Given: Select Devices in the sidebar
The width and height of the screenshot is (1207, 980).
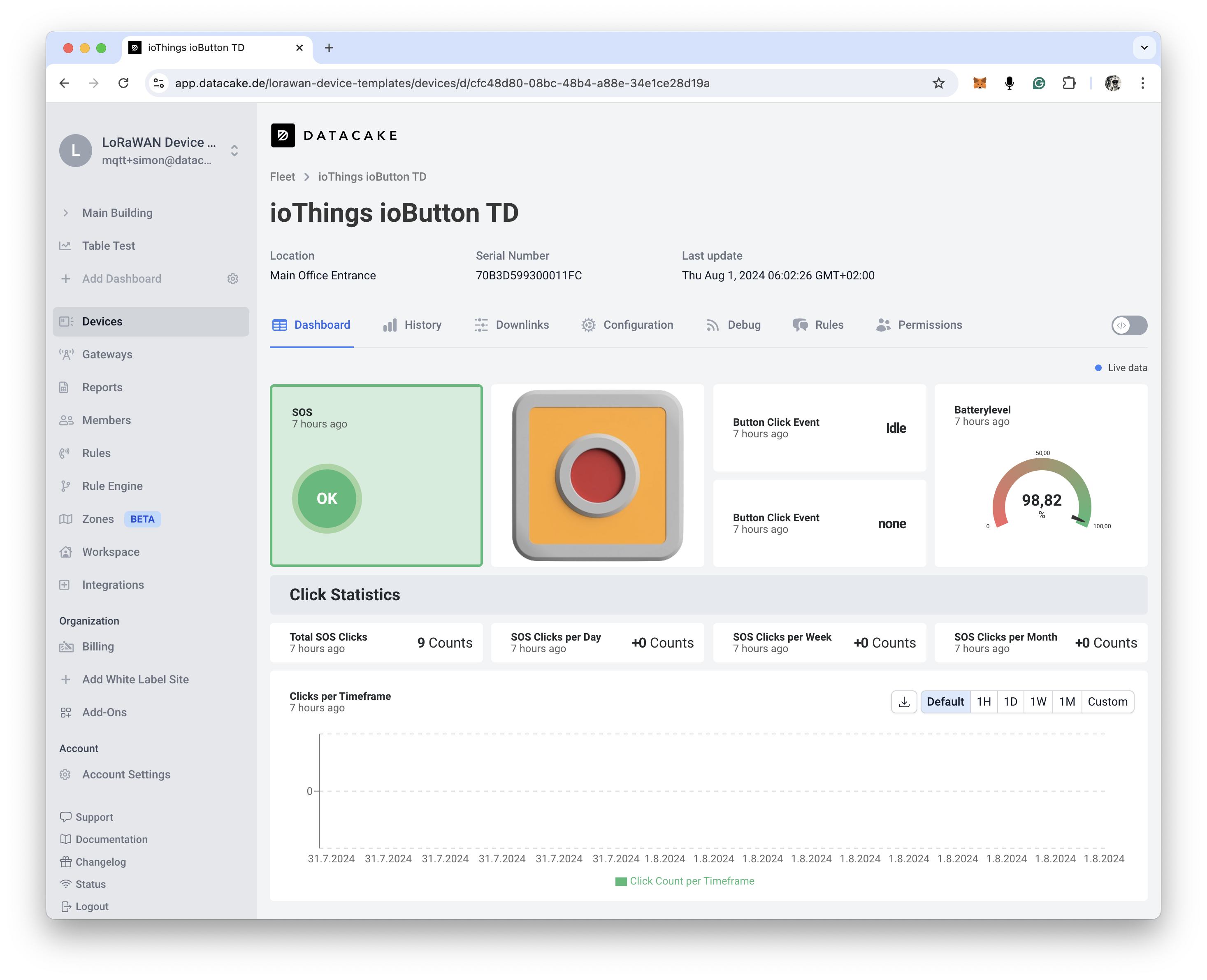Looking at the screenshot, I should (x=151, y=321).
